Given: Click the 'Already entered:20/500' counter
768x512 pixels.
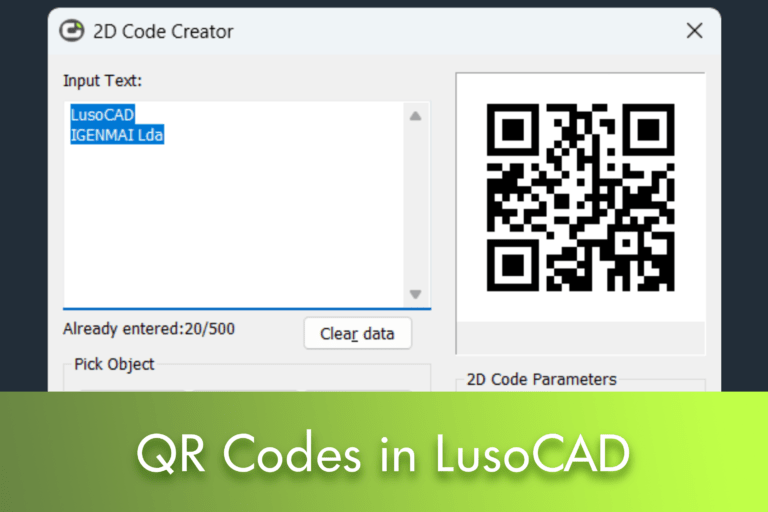Looking at the screenshot, I should point(149,329).
